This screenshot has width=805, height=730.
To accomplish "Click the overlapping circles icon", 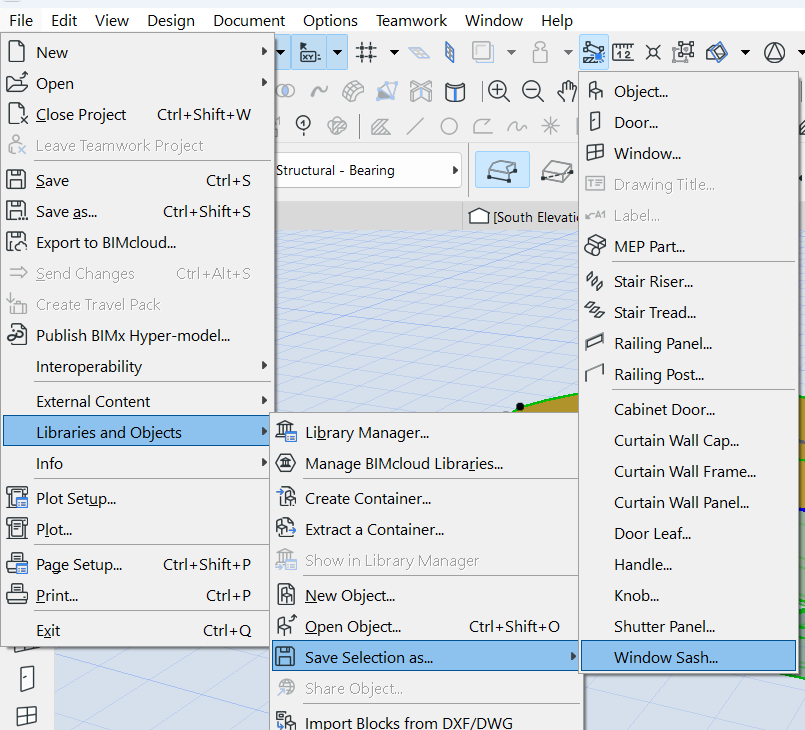I will [x=285, y=92].
